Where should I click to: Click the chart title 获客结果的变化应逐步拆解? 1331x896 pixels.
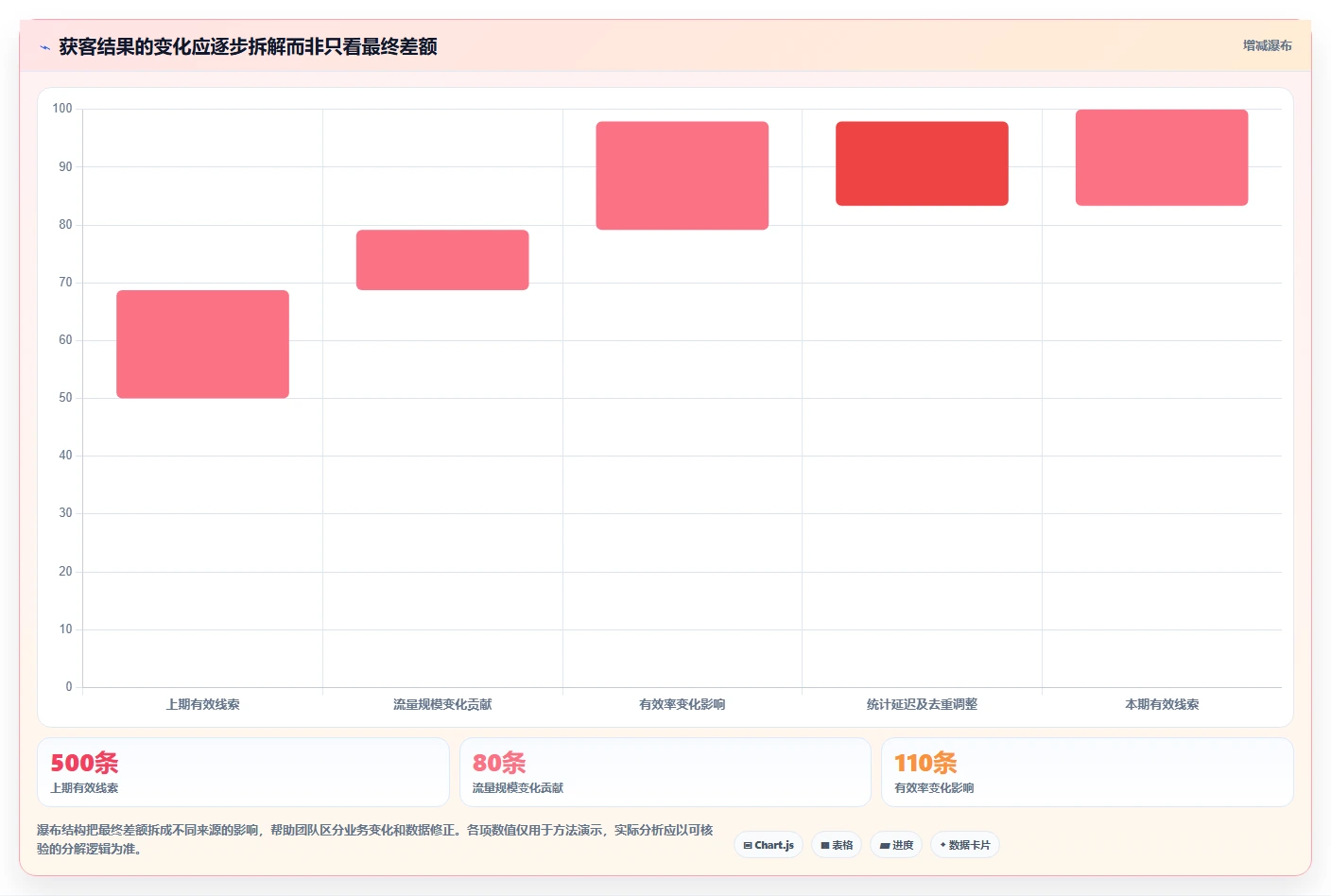(x=248, y=46)
